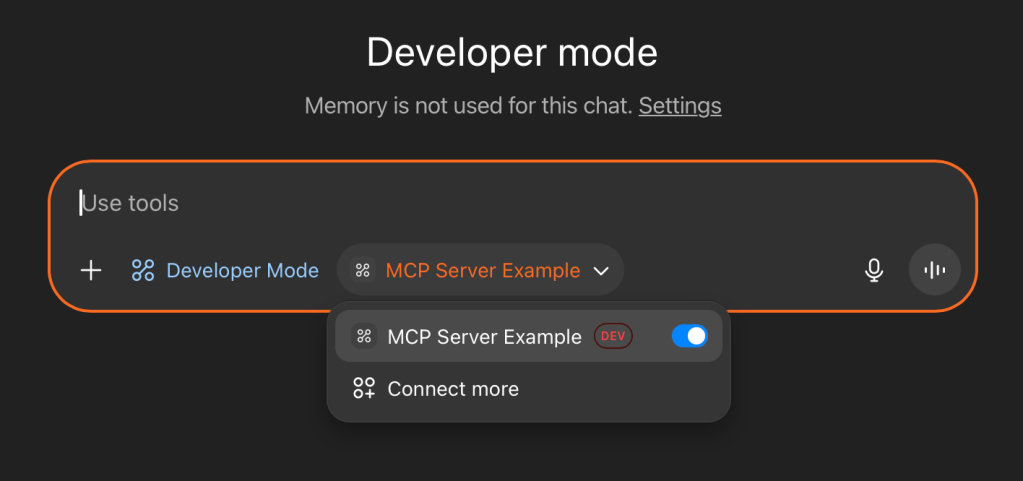Focus the Use tools message field
Screen dimensions: 1023x481
tap(400, 203)
